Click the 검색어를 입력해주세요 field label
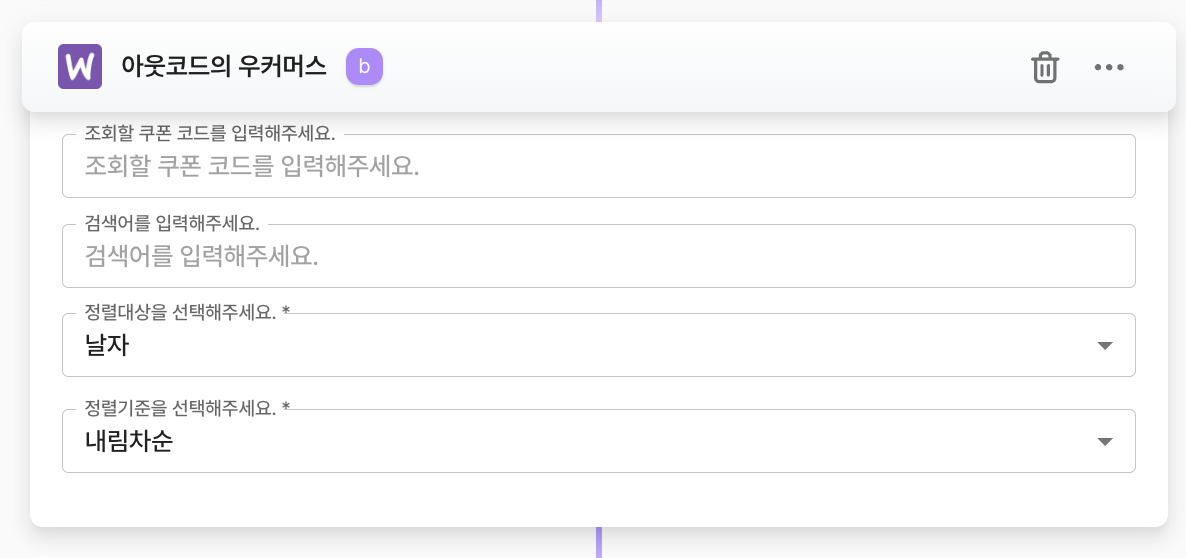 (172, 223)
